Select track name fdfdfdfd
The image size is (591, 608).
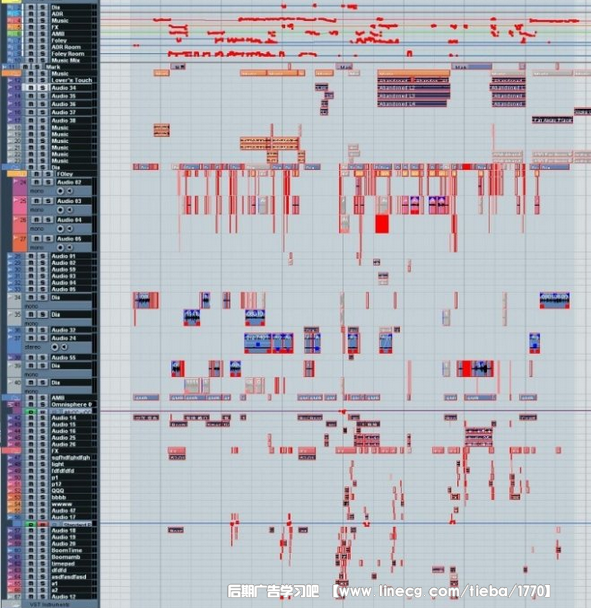(63, 471)
